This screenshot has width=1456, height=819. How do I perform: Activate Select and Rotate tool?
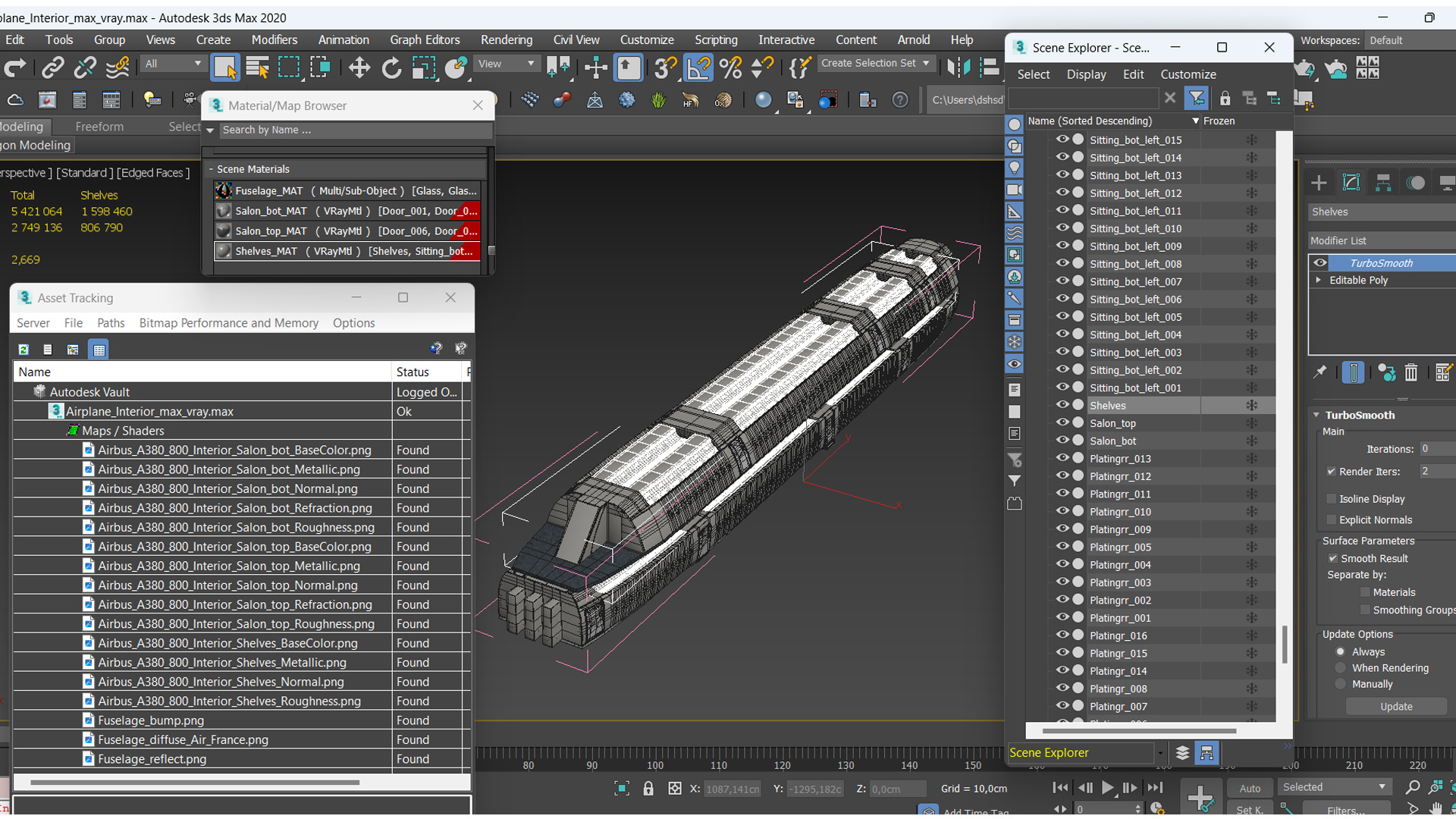[391, 67]
